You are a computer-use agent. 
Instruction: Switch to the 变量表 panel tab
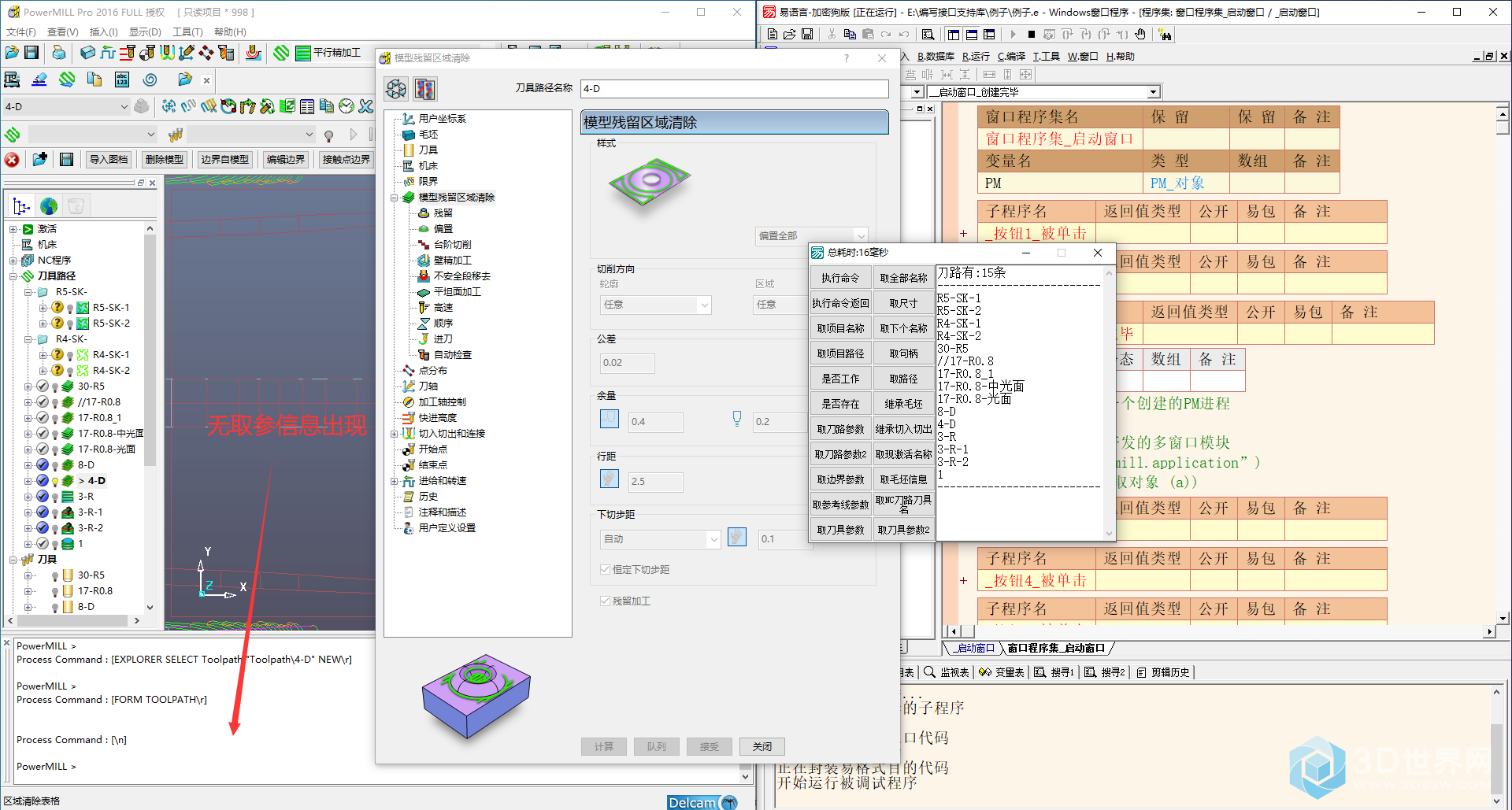tap(1002, 672)
